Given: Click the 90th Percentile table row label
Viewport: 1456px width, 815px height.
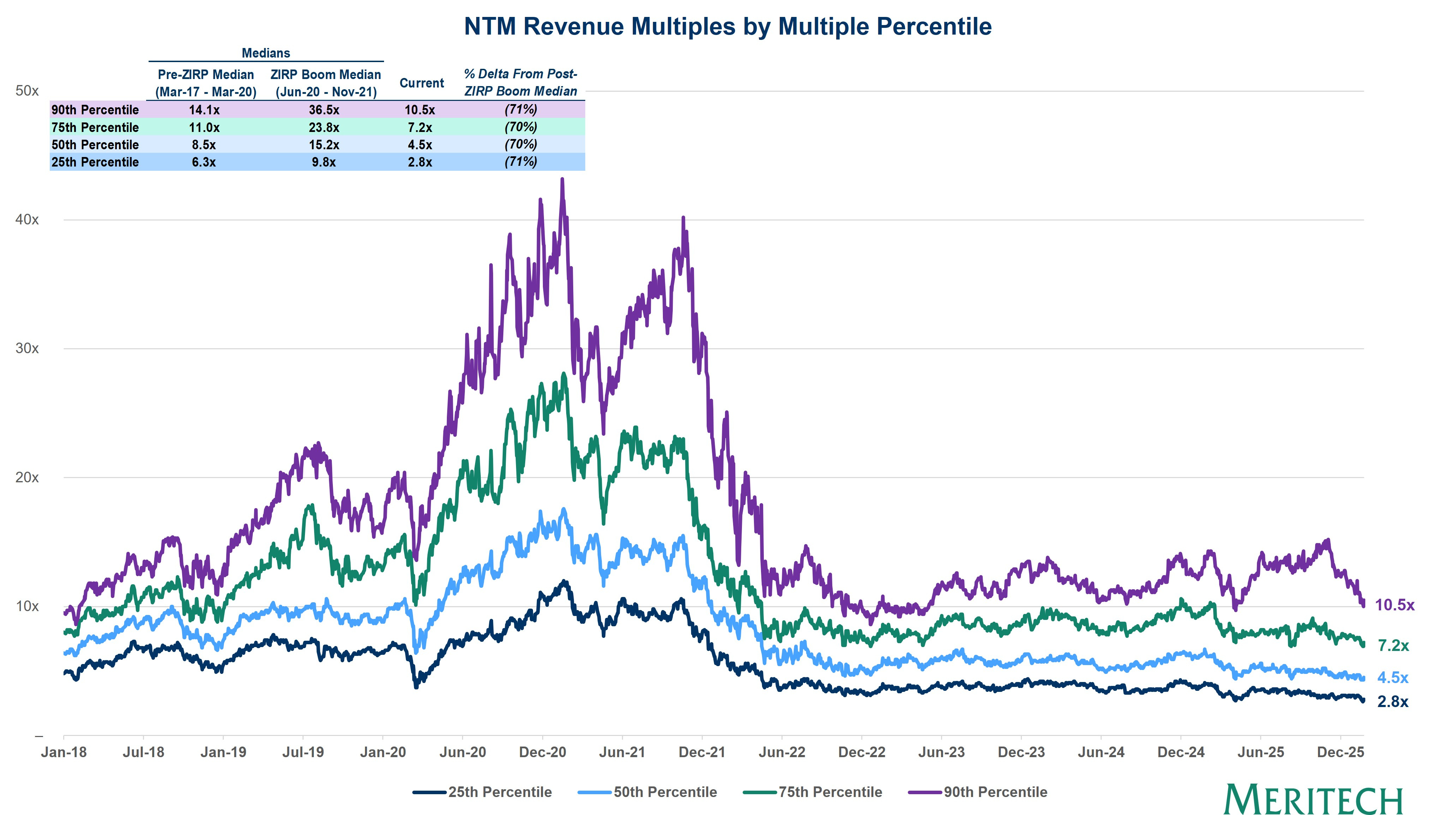Looking at the screenshot, I should pyautogui.click(x=95, y=110).
